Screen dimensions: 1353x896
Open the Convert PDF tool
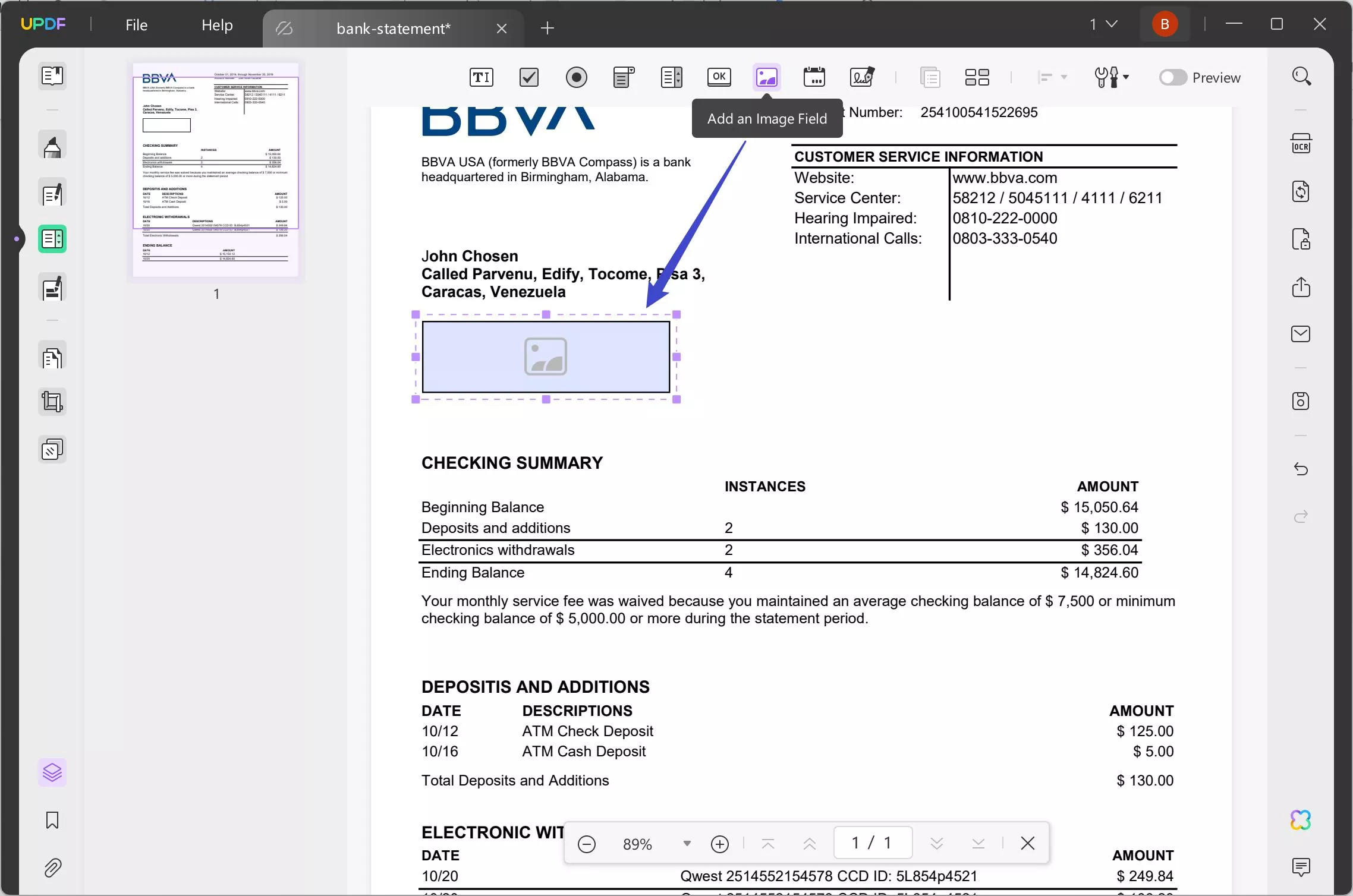(x=1301, y=191)
